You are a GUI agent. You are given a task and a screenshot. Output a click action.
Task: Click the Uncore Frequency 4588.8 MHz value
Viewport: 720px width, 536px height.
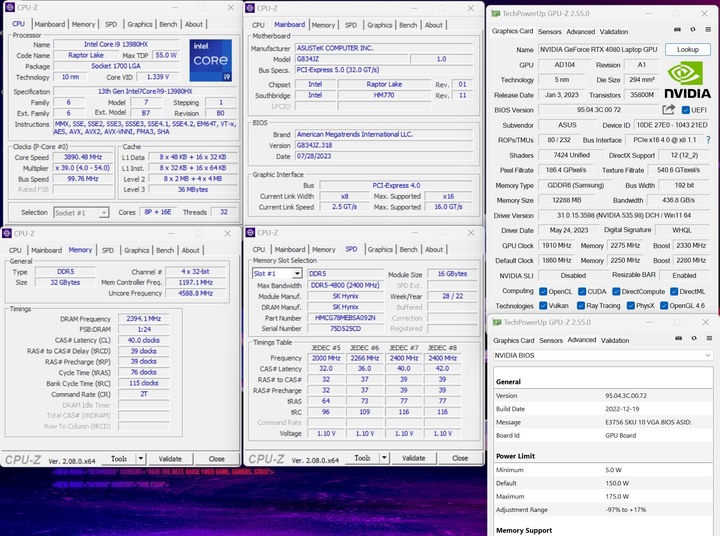[196, 293]
